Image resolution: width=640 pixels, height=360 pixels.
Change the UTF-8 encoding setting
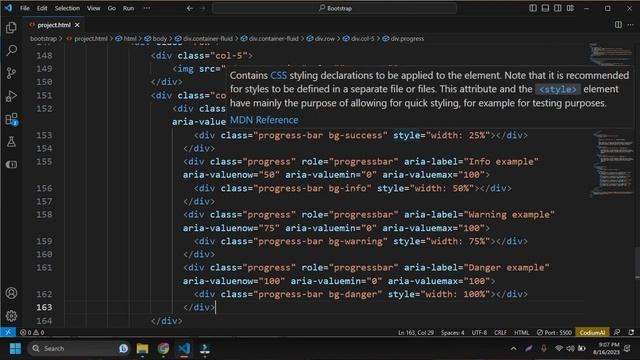pos(479,333)
